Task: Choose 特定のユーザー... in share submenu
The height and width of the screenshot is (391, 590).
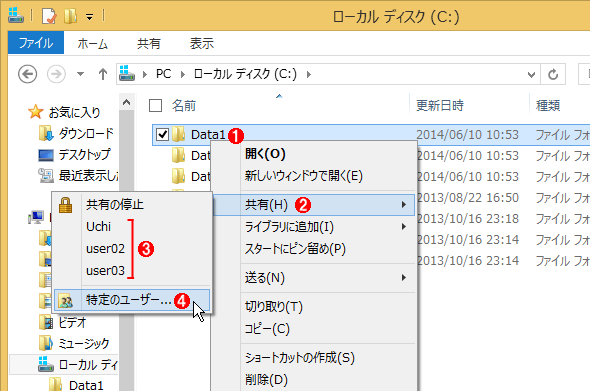Action: tap(132, 300)
